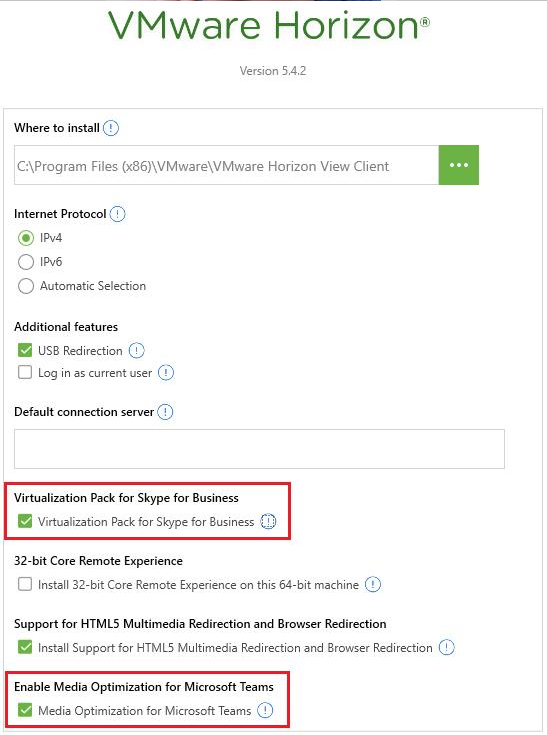Select the IPv4 radio button
Viewport: 547px width, 735px height.
coord(26,238)
